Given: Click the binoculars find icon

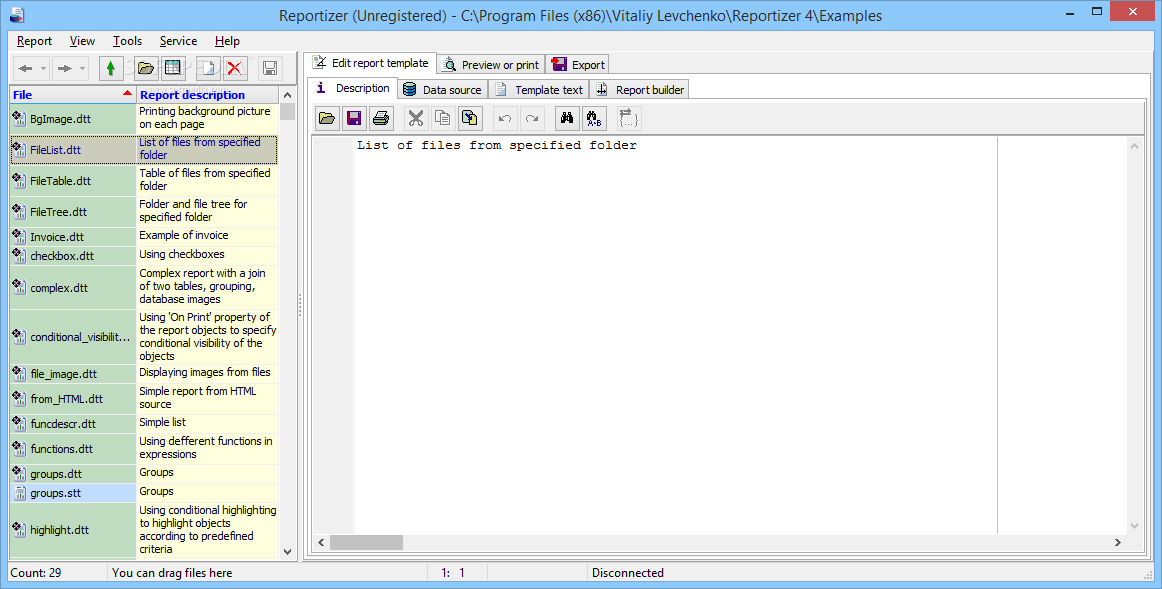Looking at the screenshot, I should tap(567, 118).
